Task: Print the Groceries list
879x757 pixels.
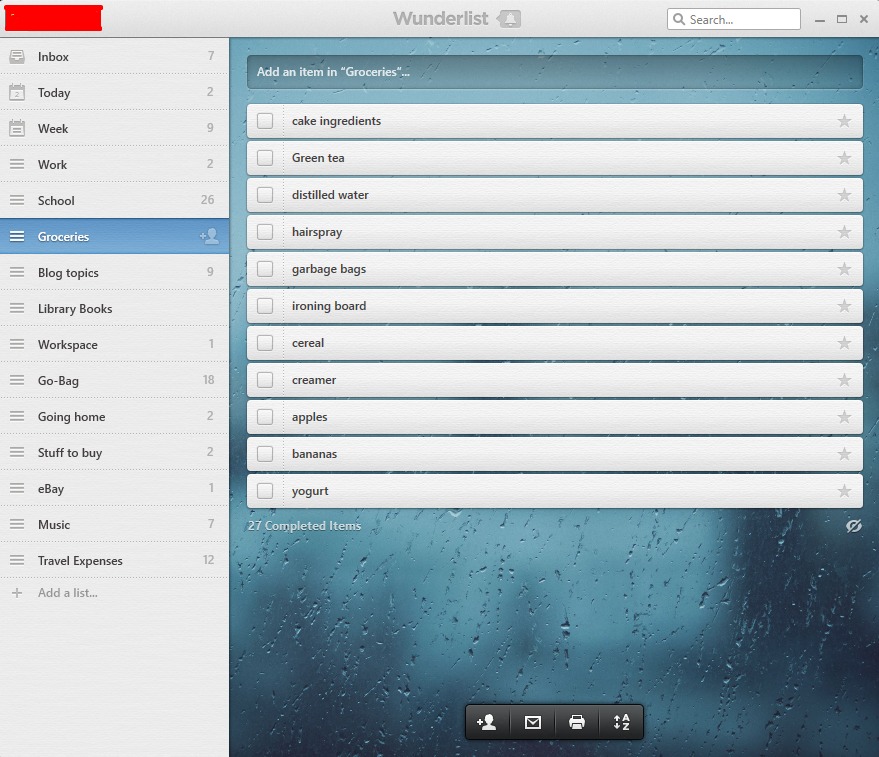Action: 577,722
